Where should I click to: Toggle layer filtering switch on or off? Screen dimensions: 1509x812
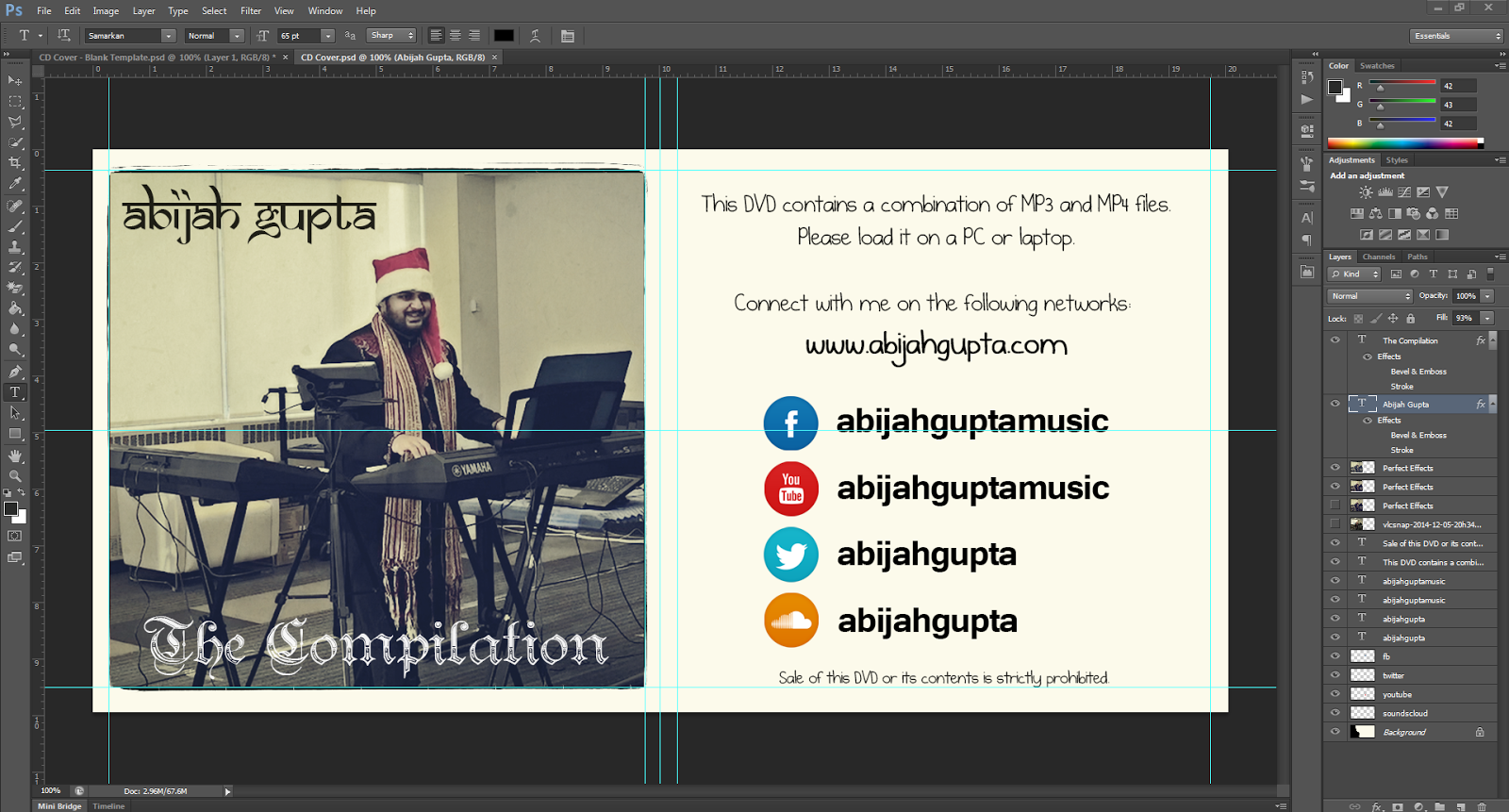(x=1490, y=274)
